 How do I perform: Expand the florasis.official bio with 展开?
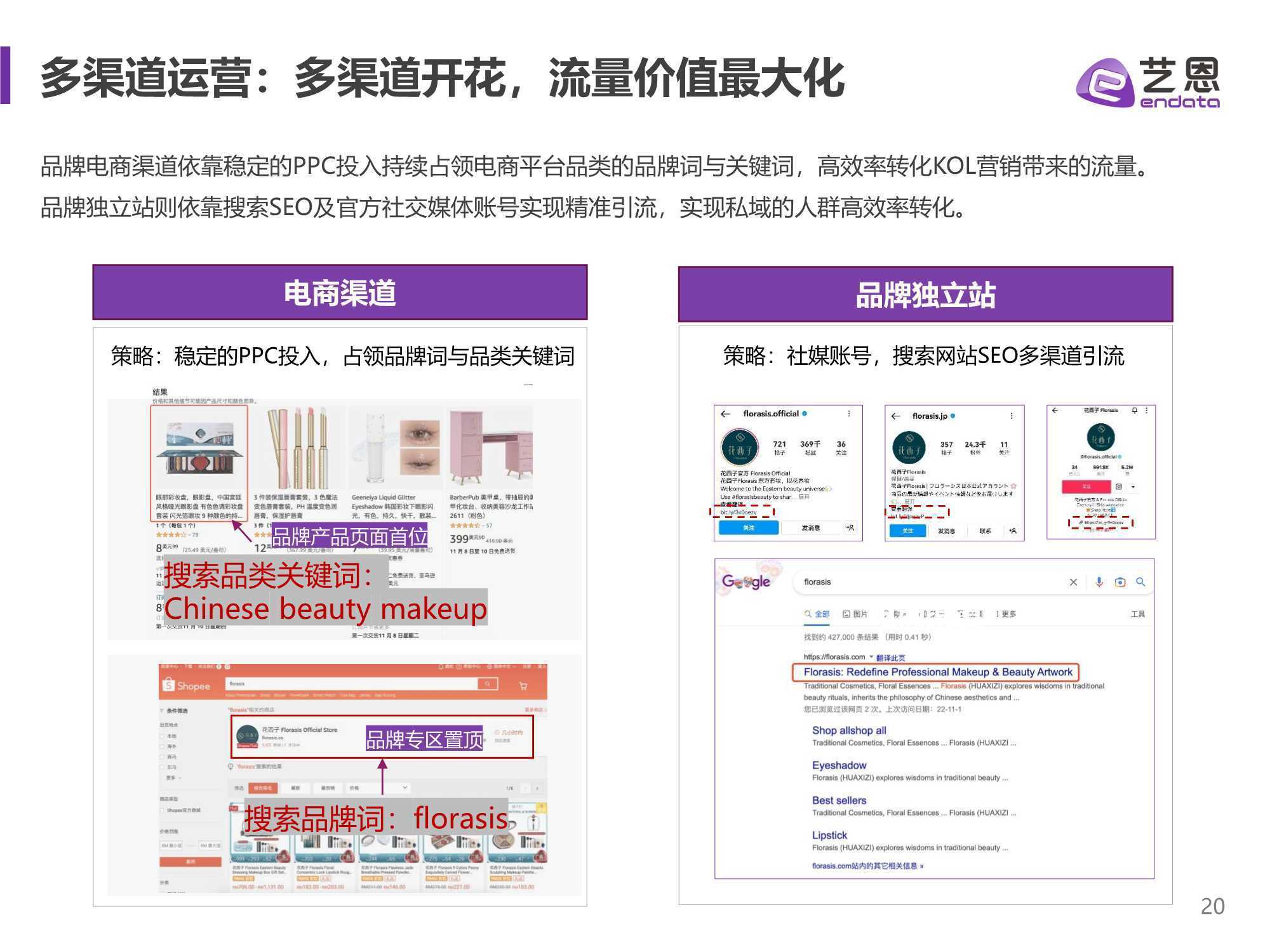803,497
